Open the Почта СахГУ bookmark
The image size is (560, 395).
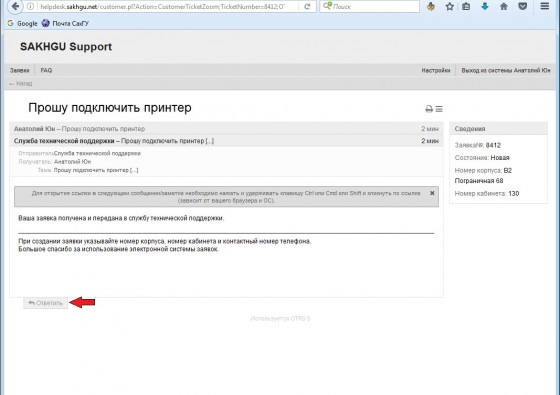tap(65, 23)
